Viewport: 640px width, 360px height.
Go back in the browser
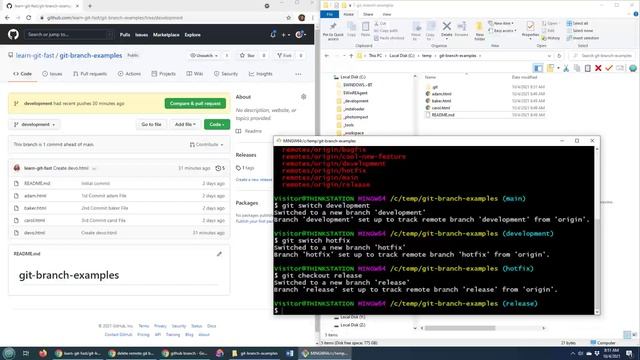tap(7, 18)
